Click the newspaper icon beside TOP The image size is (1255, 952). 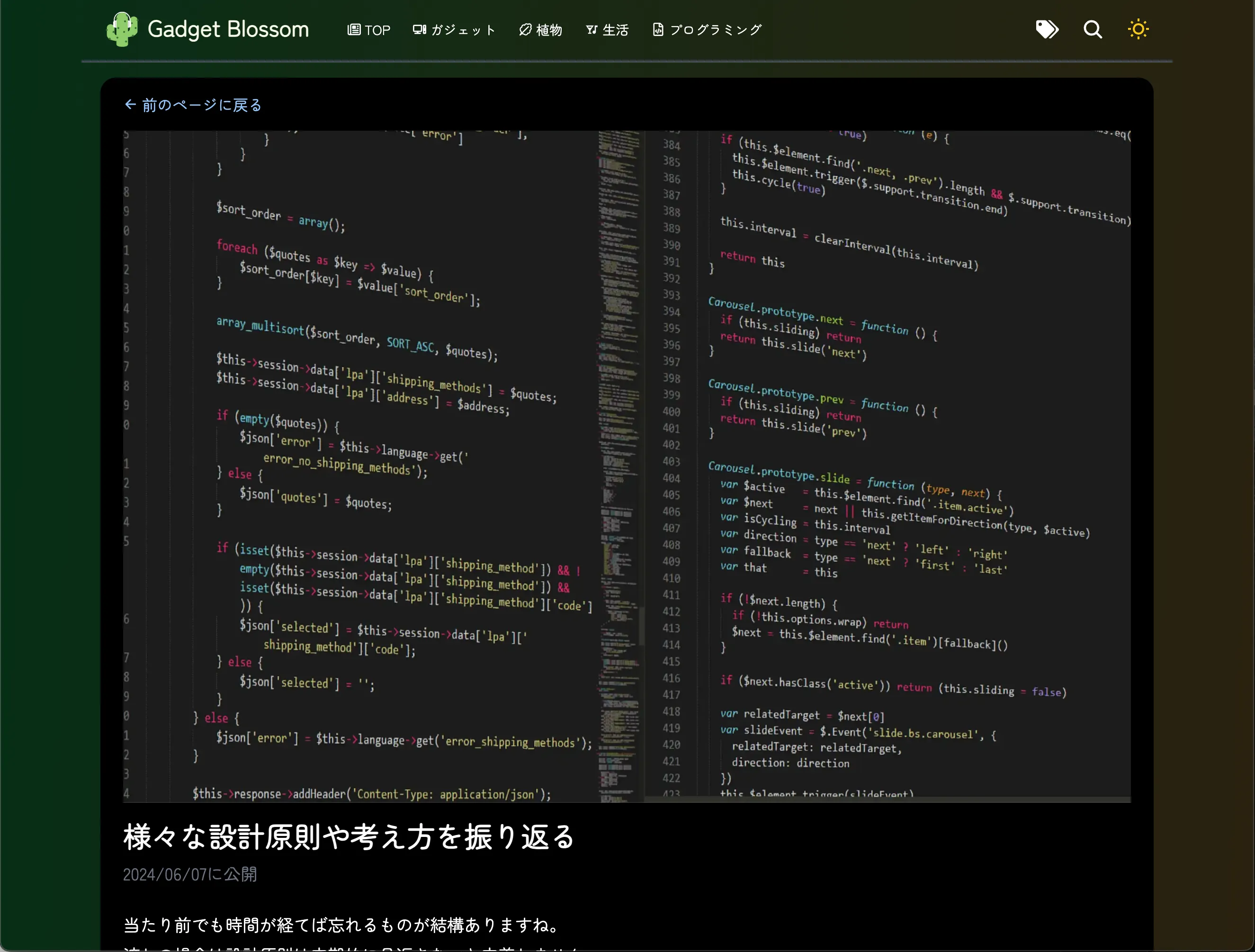[353, 29]
